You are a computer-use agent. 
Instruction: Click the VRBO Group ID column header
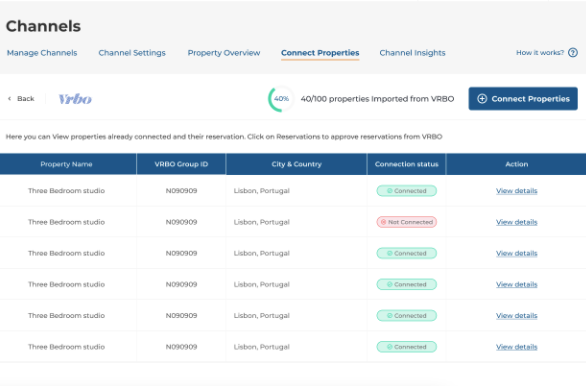(181, 164)
